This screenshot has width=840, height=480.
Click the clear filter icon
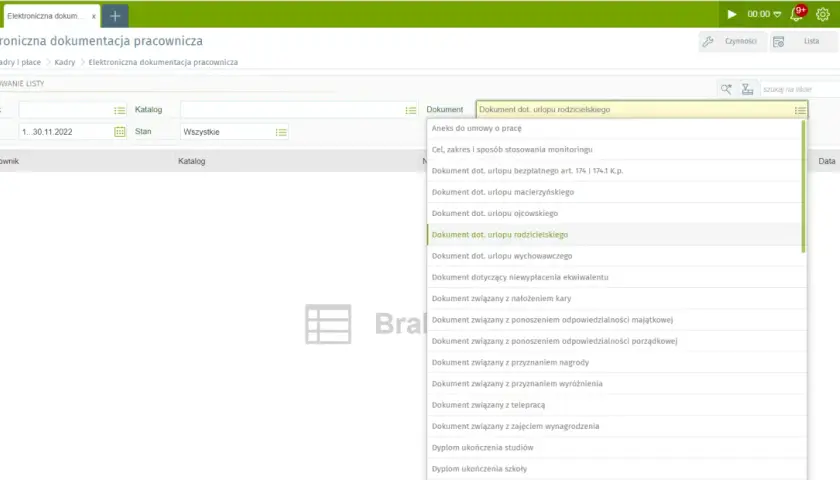coord(747,89)
